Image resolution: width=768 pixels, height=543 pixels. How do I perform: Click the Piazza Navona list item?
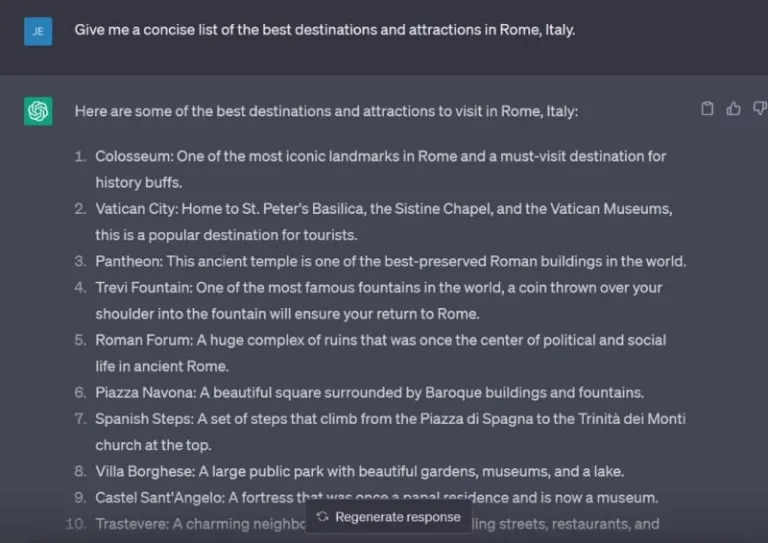(x=369, y=393)
